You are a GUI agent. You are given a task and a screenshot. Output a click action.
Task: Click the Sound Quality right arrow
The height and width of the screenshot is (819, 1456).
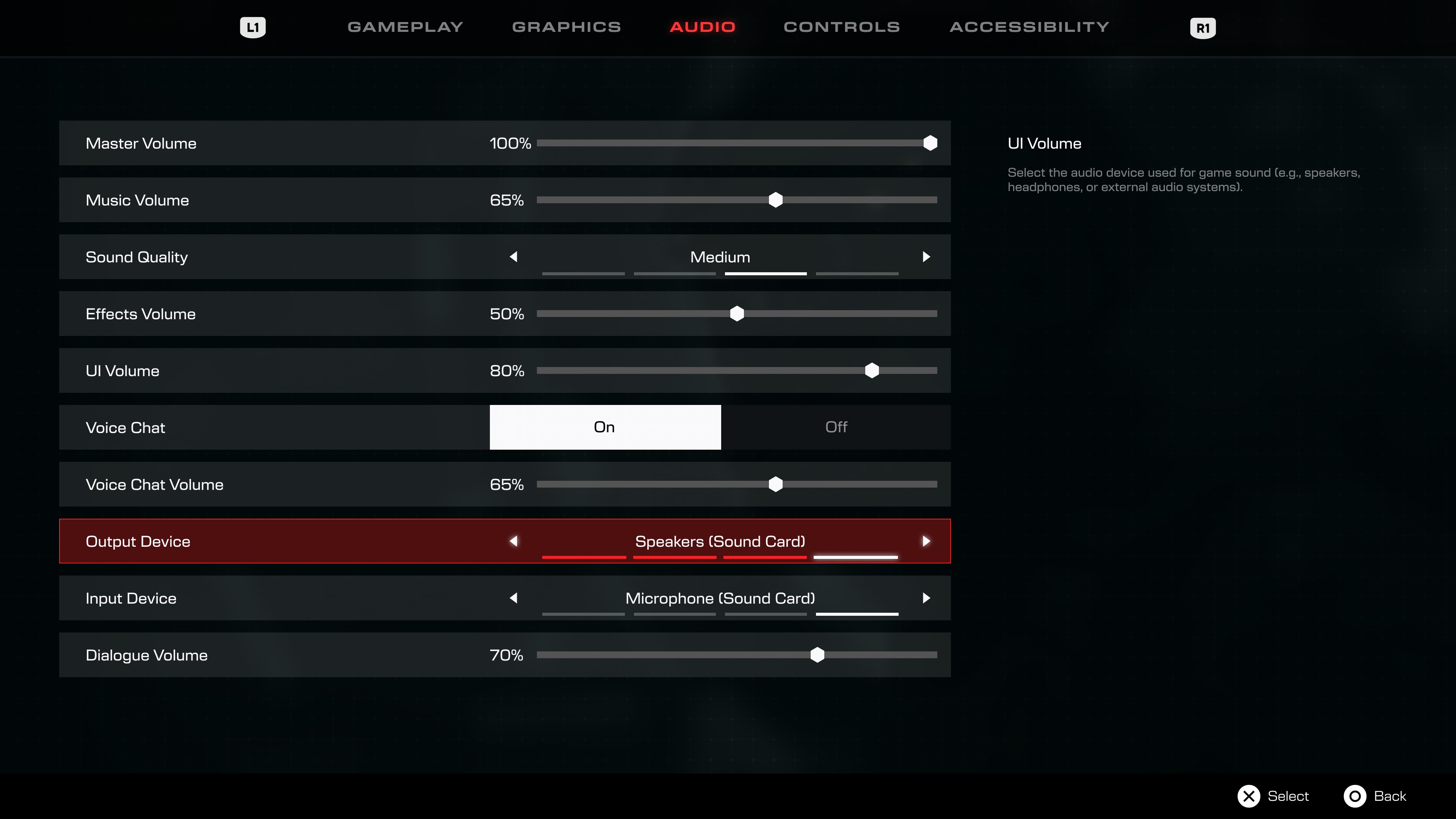926,257
